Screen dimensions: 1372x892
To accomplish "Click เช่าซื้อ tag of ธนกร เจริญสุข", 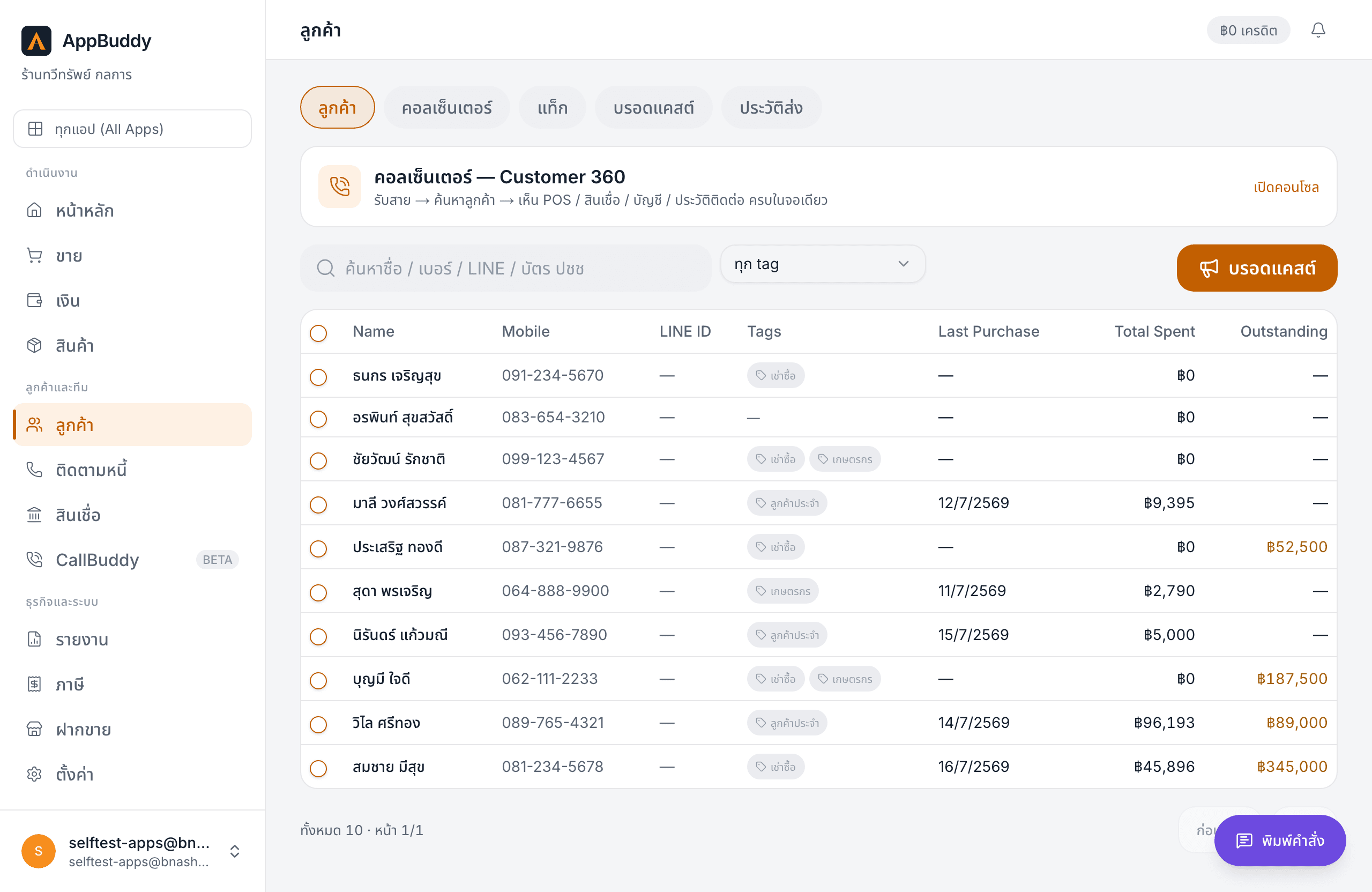I will click(776, 375).
